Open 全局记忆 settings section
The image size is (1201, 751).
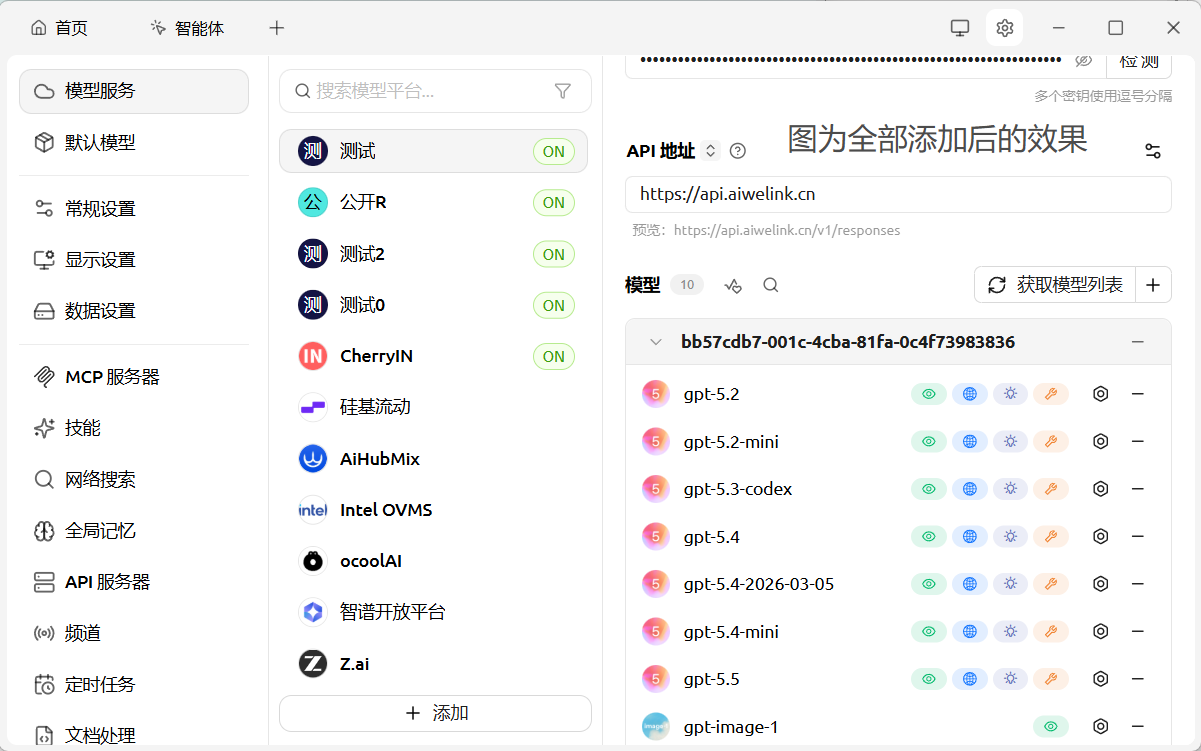(x=134, y=531)
